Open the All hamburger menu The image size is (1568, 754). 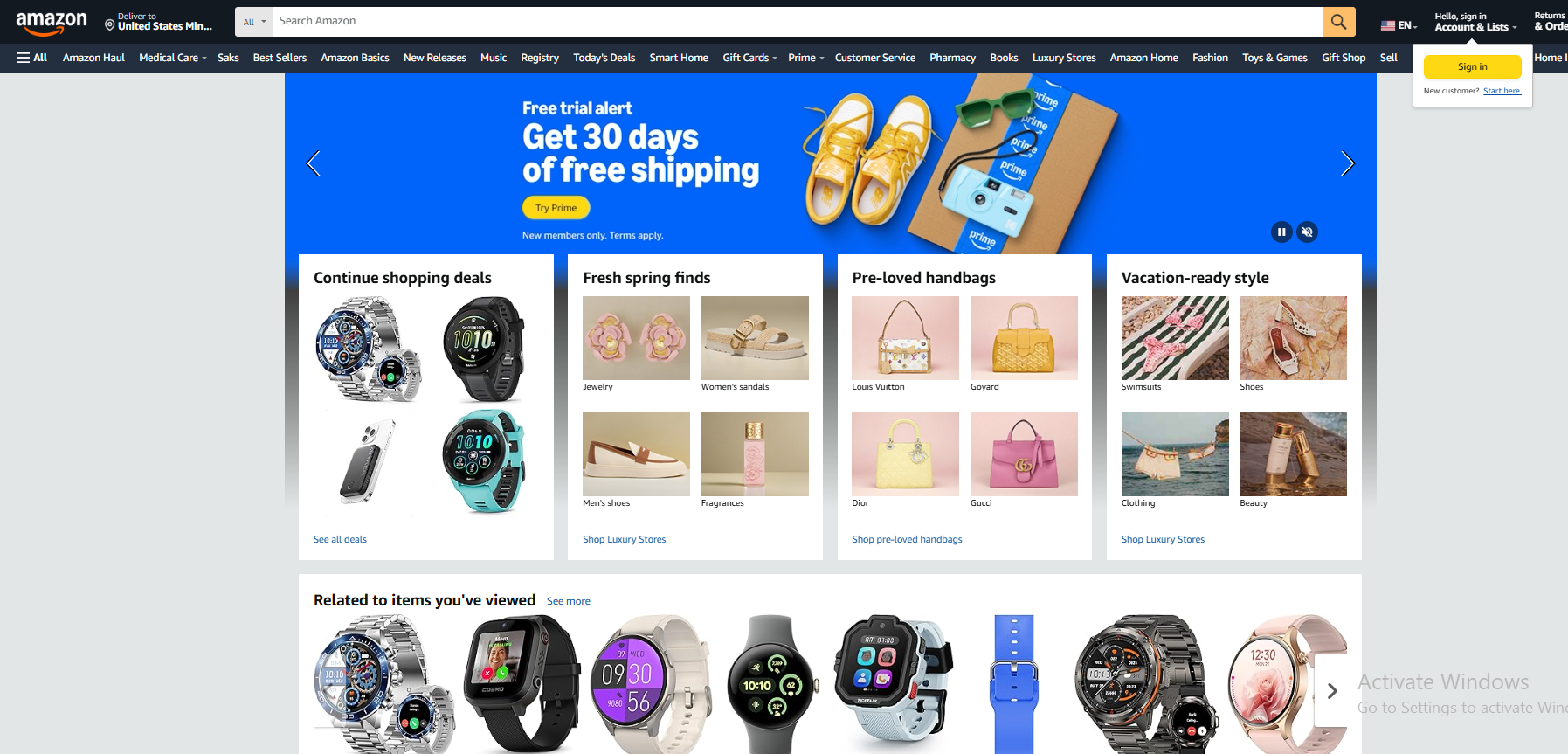coord(32,58)
